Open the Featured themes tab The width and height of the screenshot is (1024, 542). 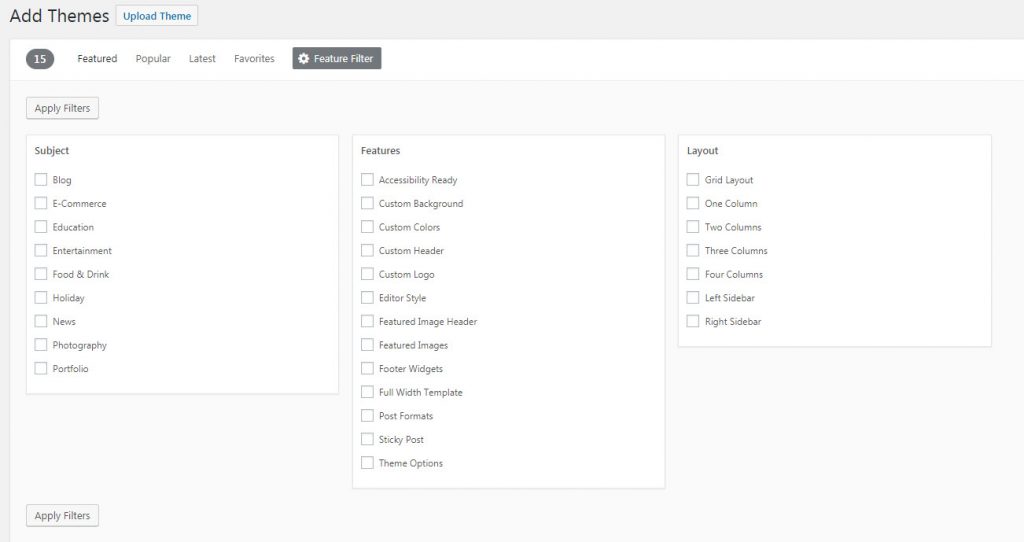click(x=97, y=58)
